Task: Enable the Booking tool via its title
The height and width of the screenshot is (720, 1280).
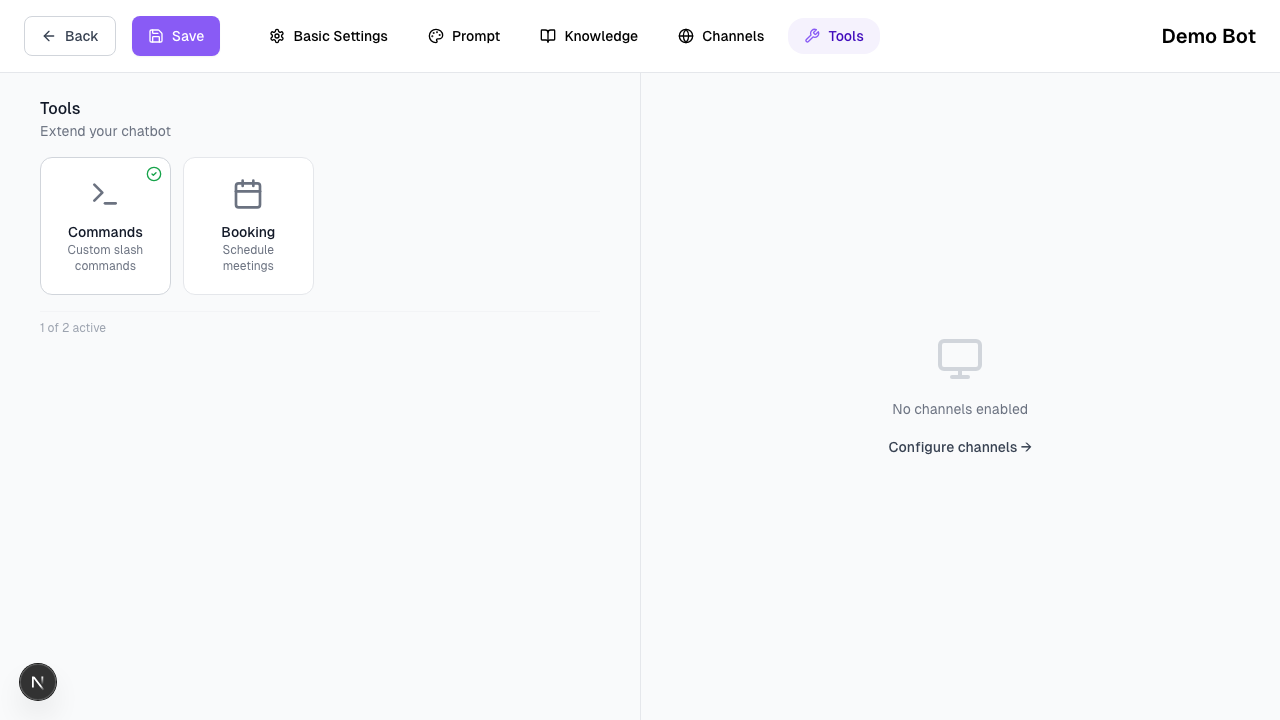Action: [248, 232]
